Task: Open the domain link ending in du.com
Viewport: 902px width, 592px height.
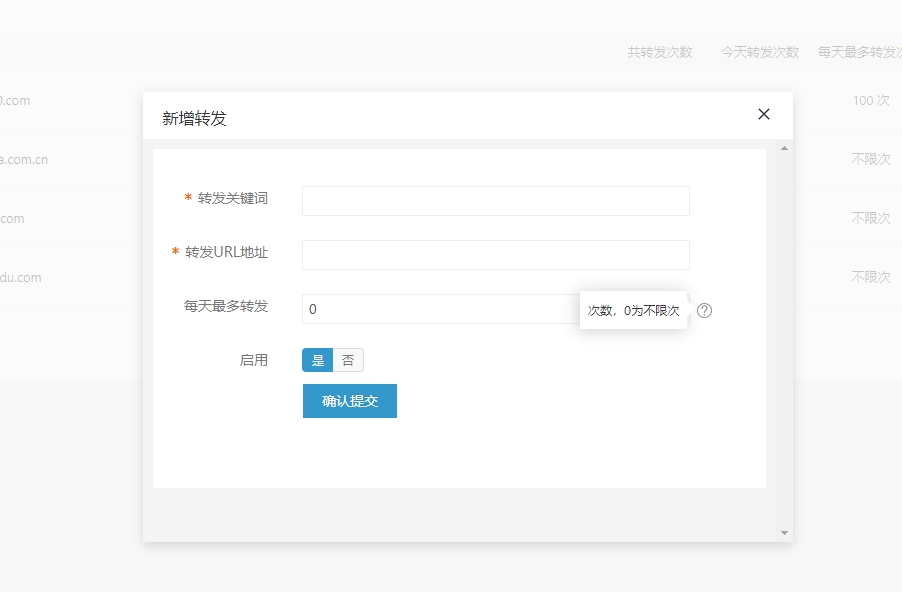Action: [20, 277]
